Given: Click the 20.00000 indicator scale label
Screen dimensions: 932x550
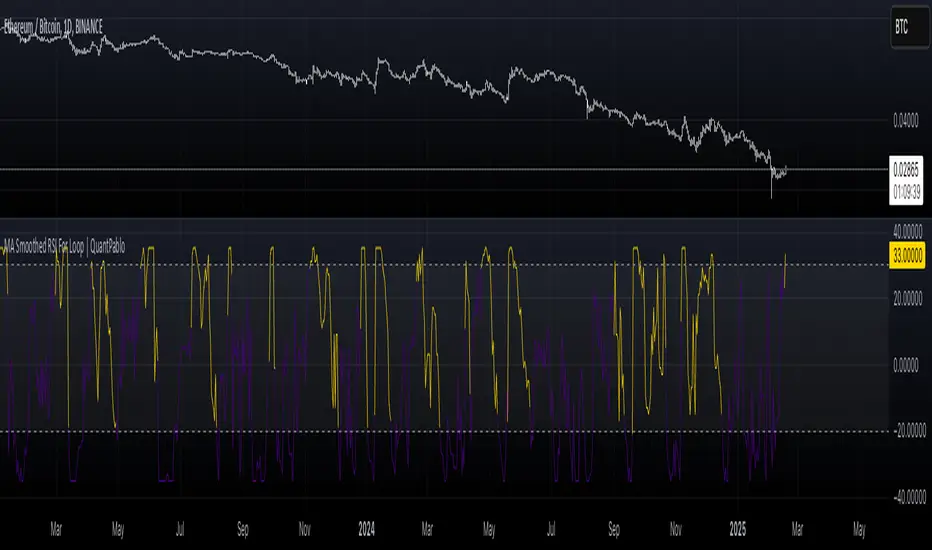Looking at the screenshot, I should pos(908,297).
